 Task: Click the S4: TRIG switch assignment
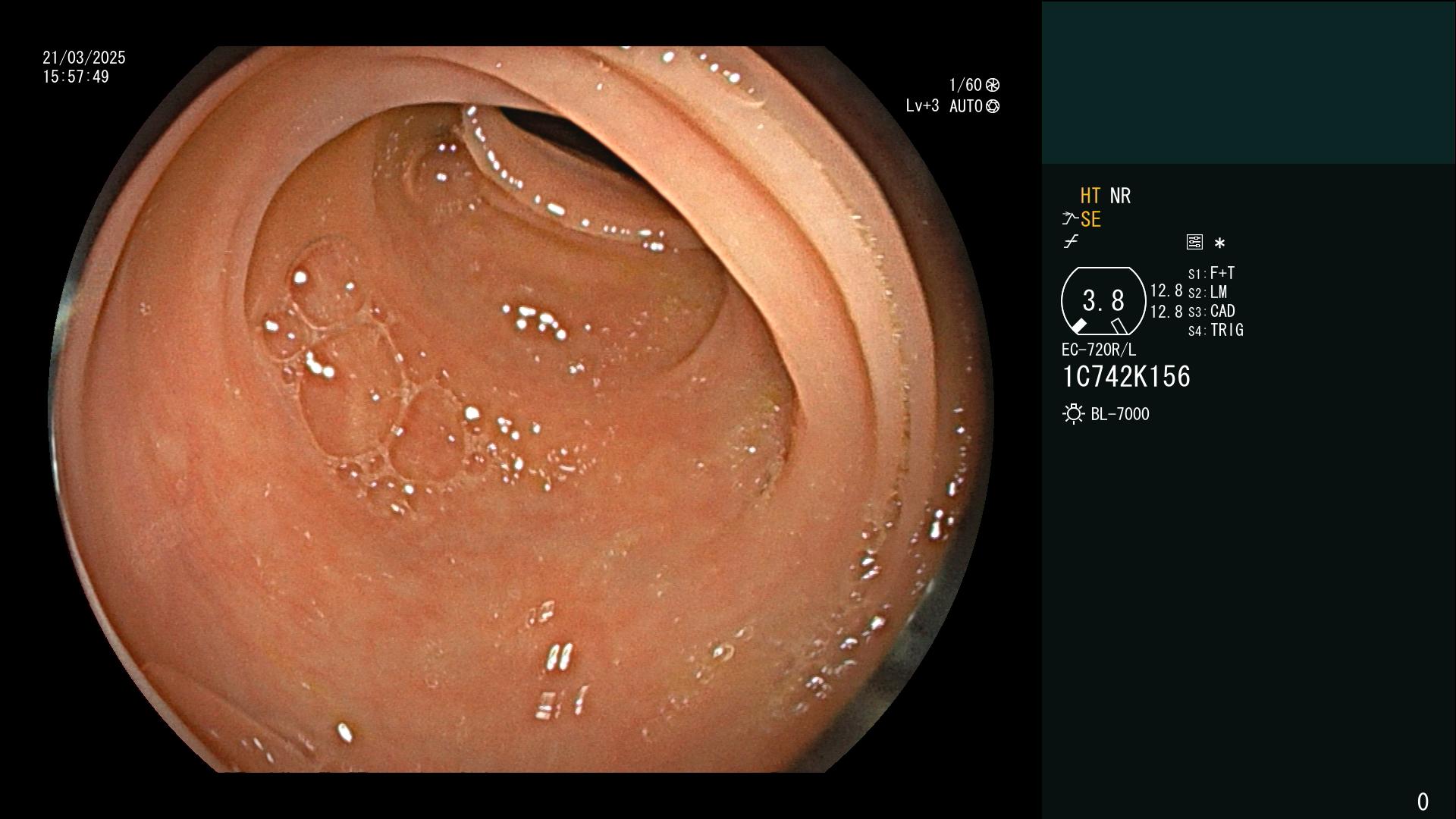[1216, 330]
